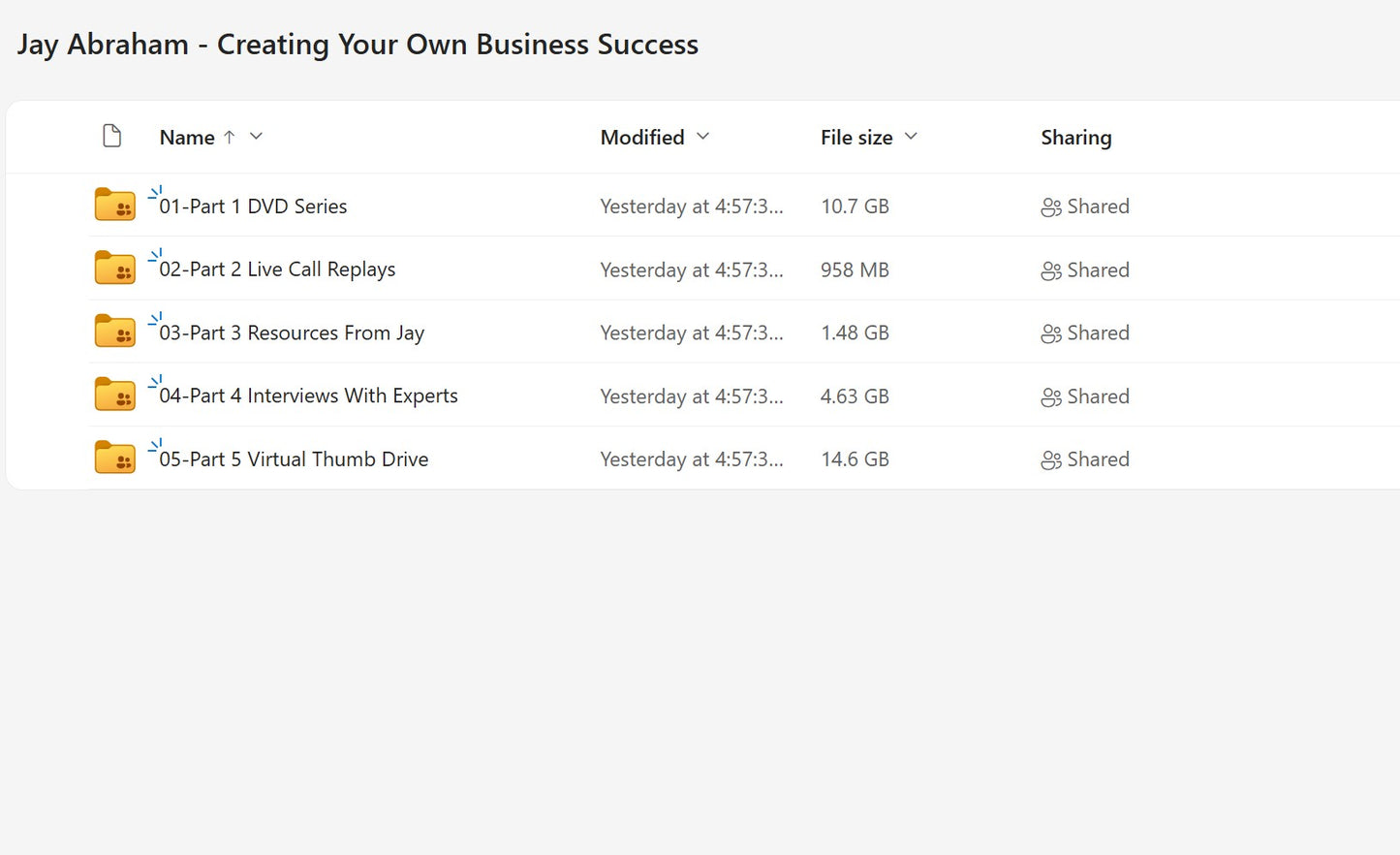Open the Modified column dropdown
This screenshot has height=855, width=1400.
[703, 137]
